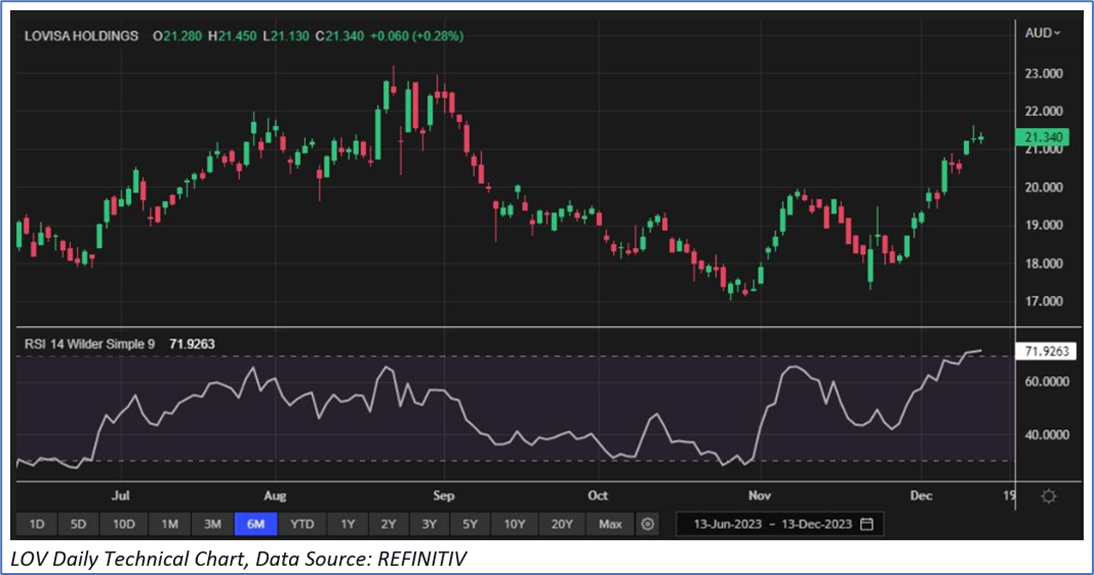Viewport: 1094px width, 575px height.
Task: Open the range settings icon beside Max
Action: (647, 524)
